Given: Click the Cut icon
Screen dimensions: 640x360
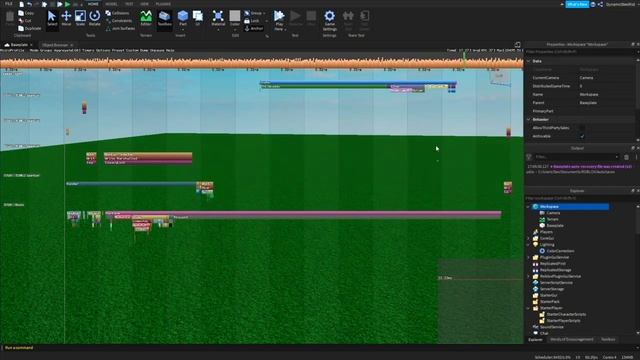Looking at the screenshot, I should (21, 20).
